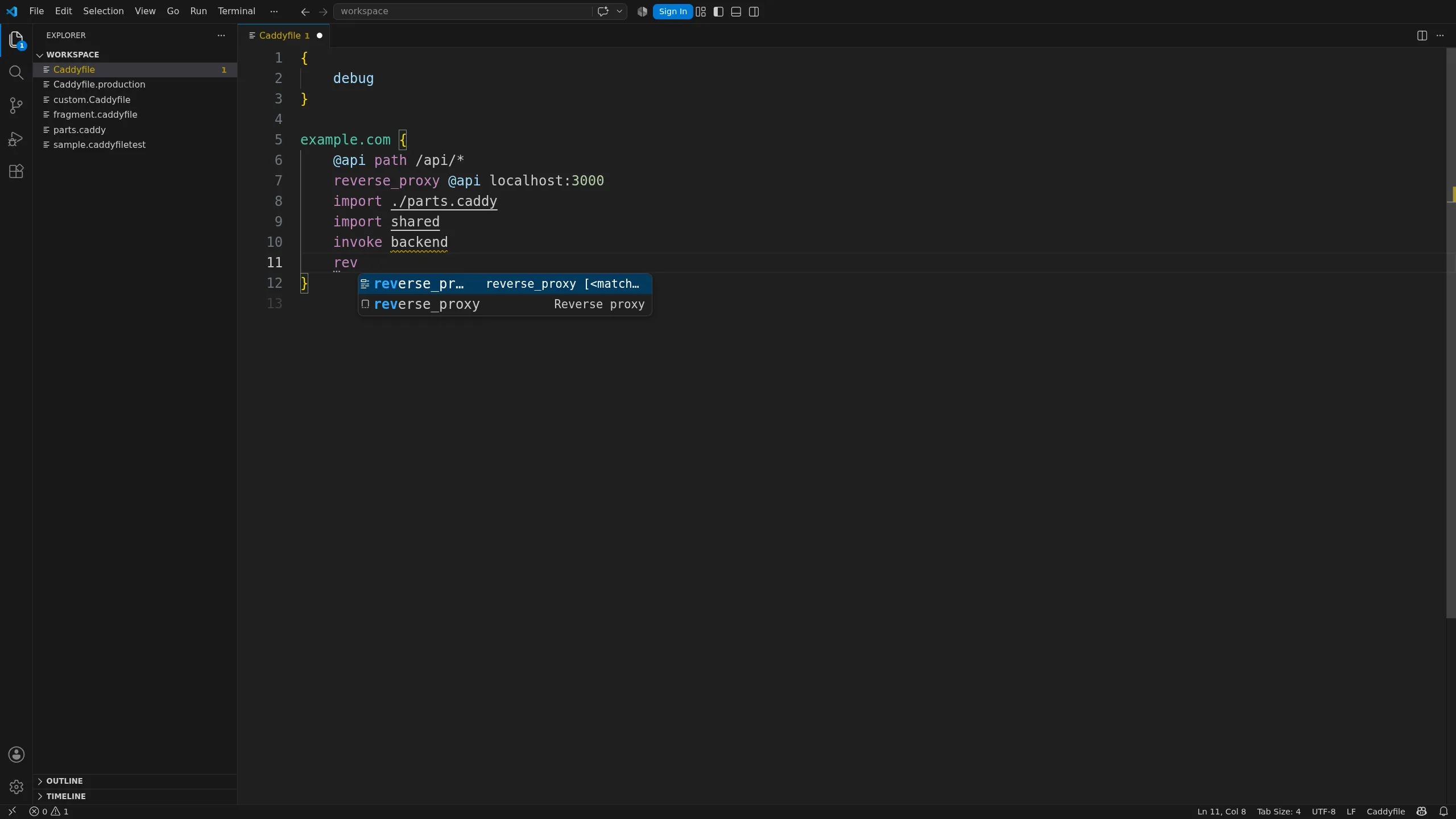Show errors and warnings in status bar
Viewport: 1456px width, 819px height.
pos(49,812)
